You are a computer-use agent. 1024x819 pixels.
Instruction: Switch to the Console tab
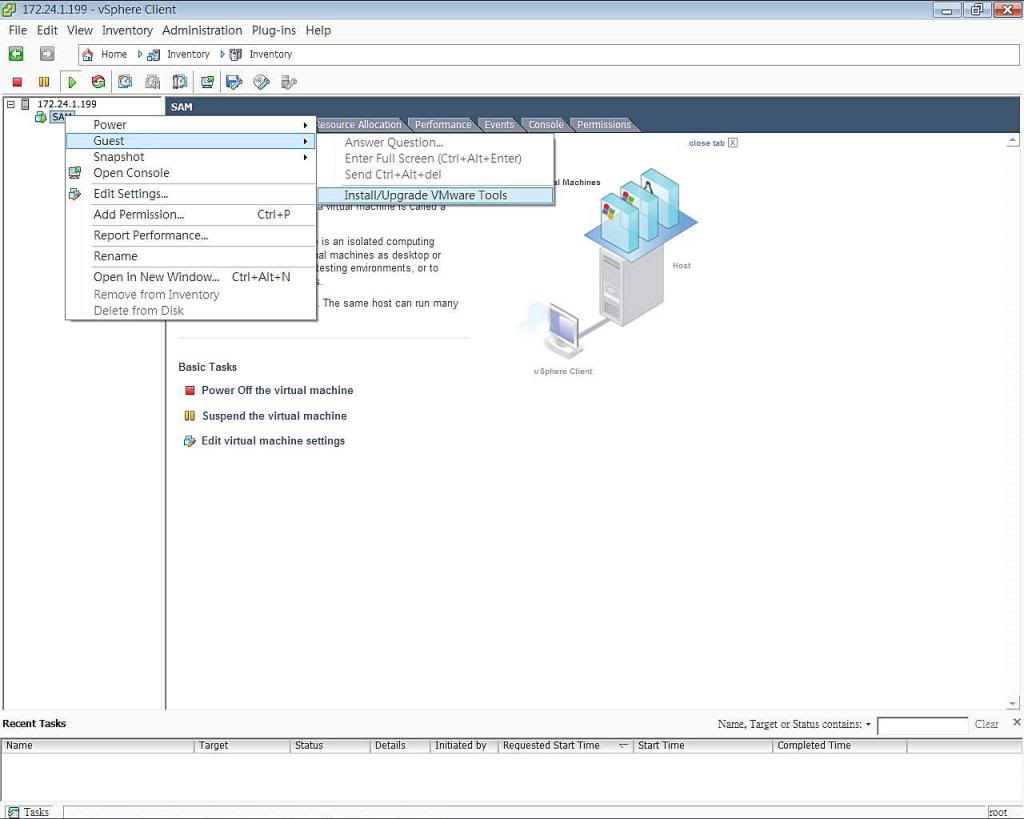click(x=545, y=125)
